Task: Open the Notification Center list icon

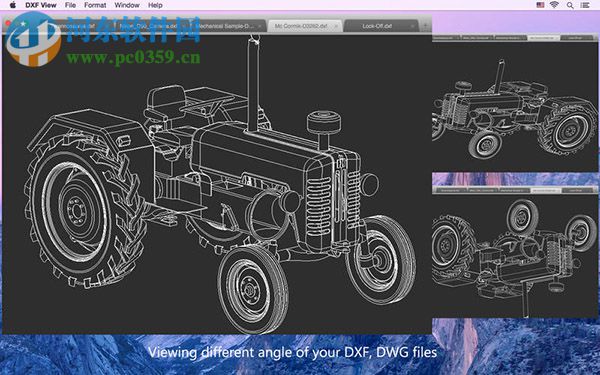Action: [585, 5]
